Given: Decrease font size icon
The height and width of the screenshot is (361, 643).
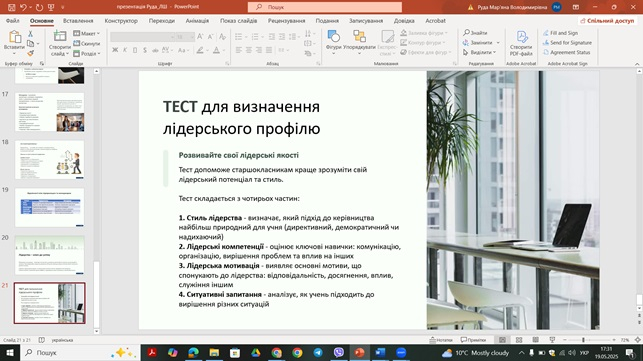Looking at the screenshot, I should (x=210, y=37).
